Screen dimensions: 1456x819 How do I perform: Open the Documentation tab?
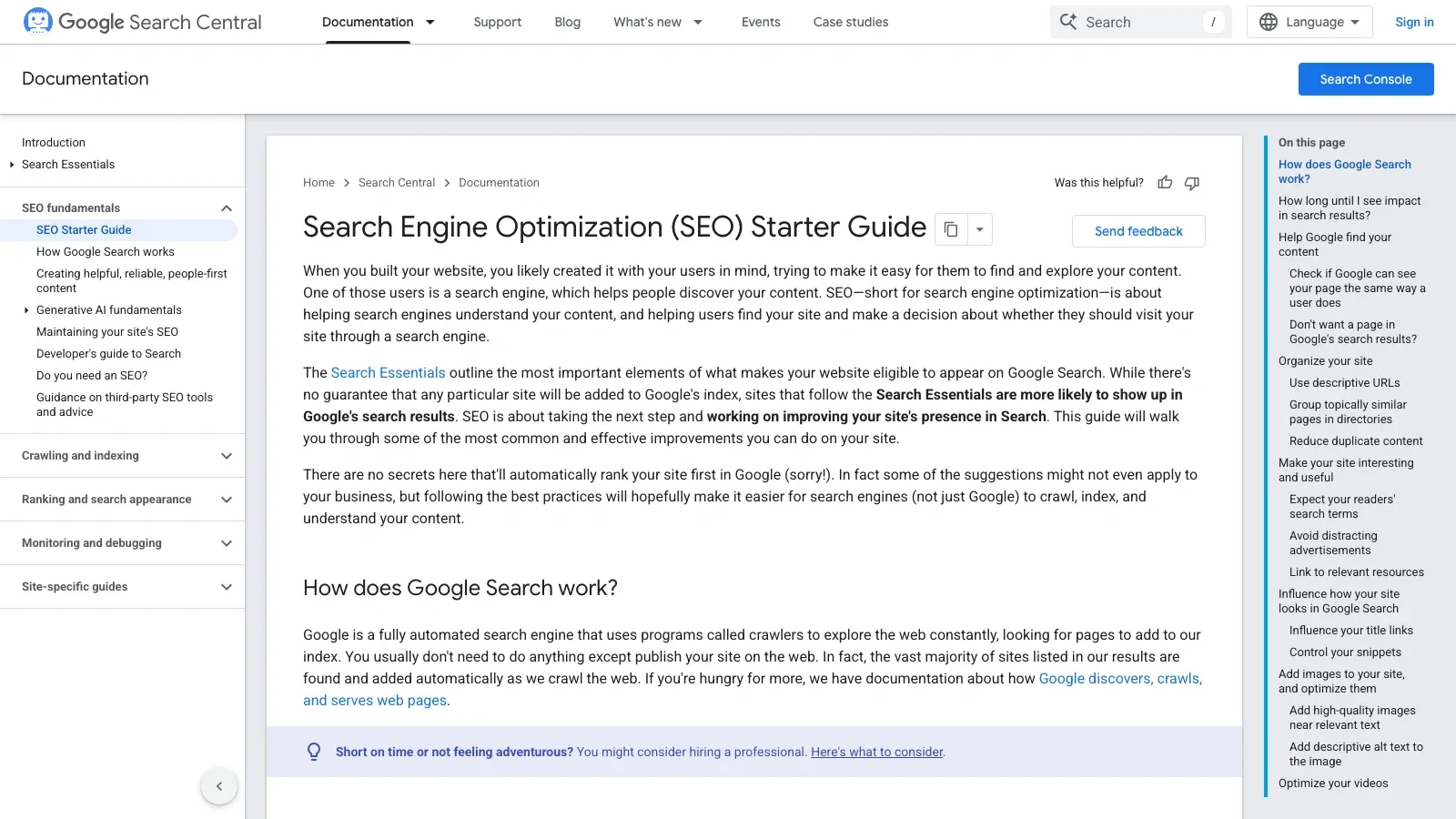[x=368, y=22]
